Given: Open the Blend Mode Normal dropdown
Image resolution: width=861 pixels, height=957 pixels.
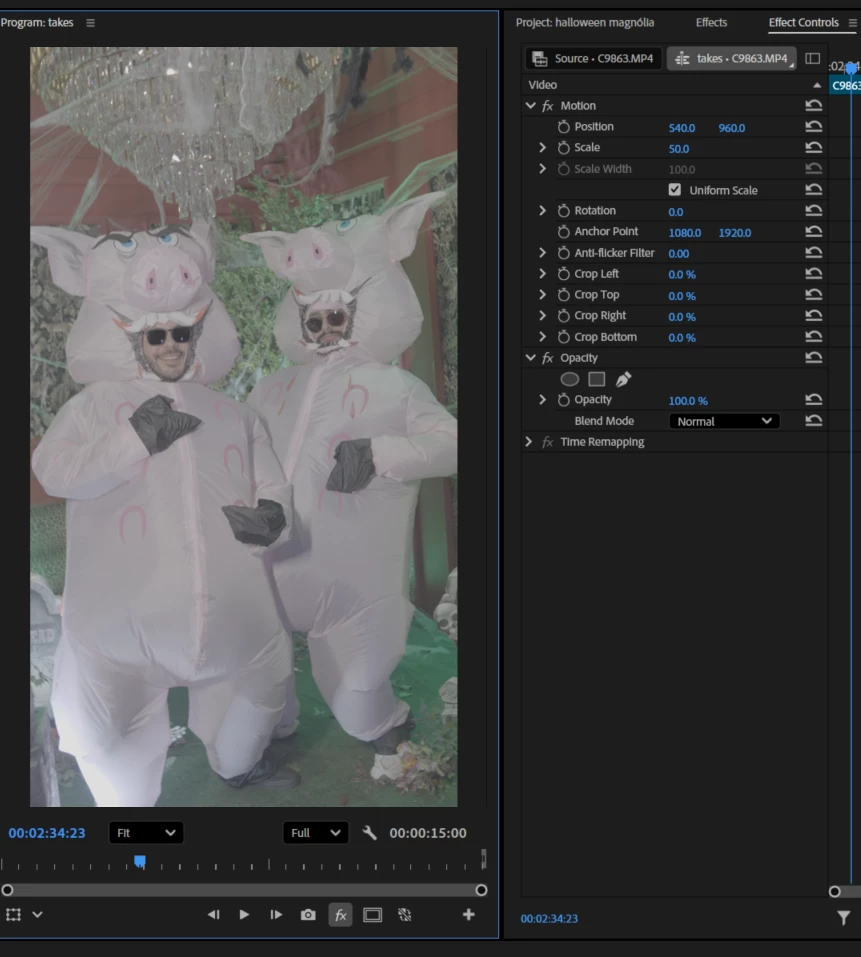Looking at the screenshot, I should click(724, 421).
